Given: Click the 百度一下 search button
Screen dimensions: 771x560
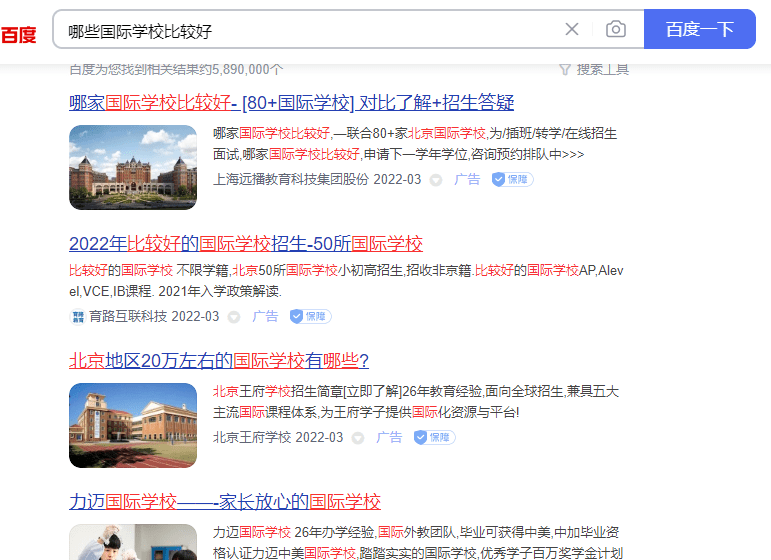Looking at the screenshot, I should 699,29.
